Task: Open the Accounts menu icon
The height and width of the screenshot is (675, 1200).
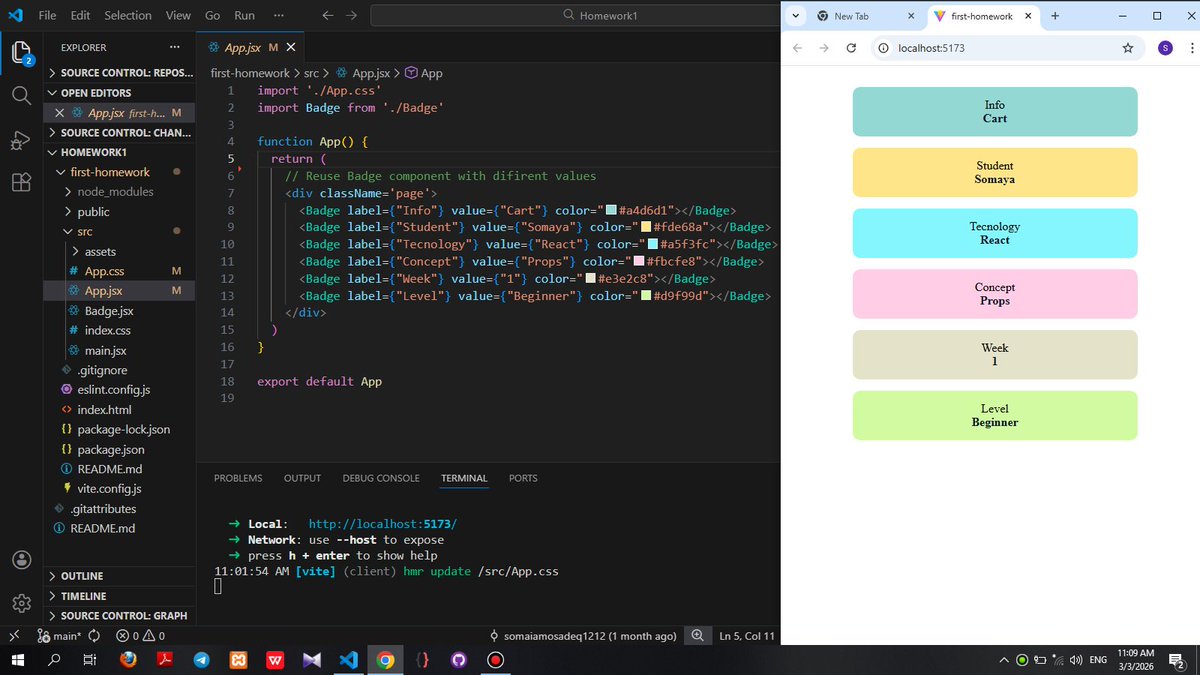Action: point(21,560)
